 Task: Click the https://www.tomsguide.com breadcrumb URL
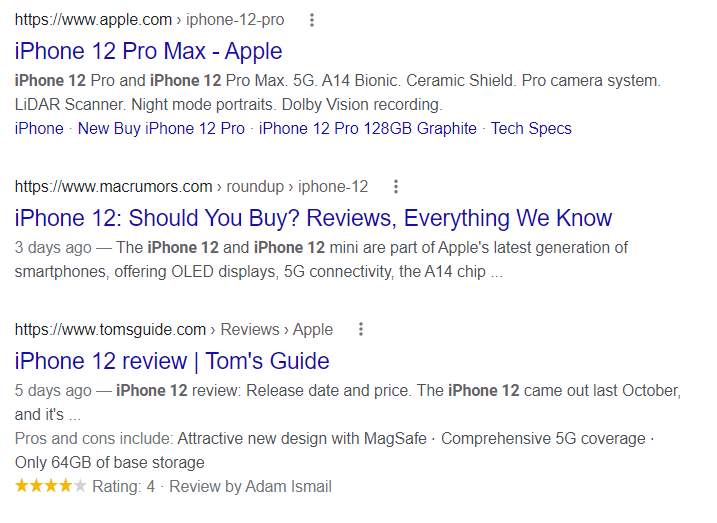110,329
